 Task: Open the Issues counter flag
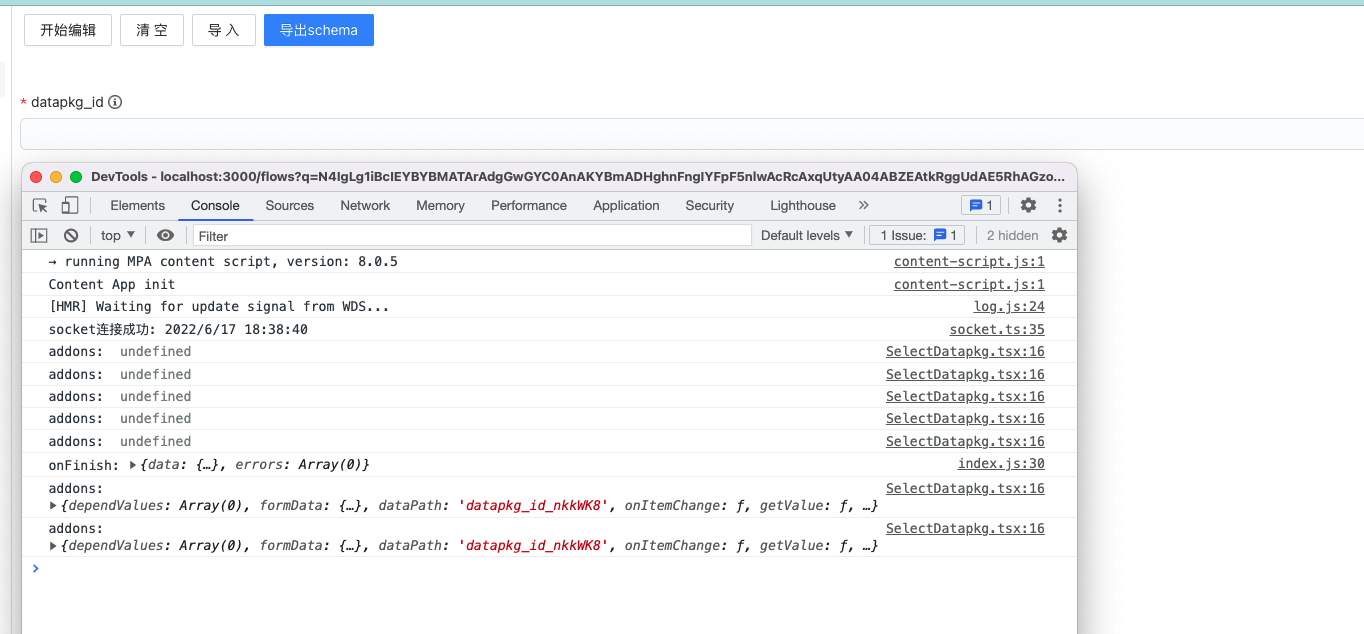(x=981, y=204)
